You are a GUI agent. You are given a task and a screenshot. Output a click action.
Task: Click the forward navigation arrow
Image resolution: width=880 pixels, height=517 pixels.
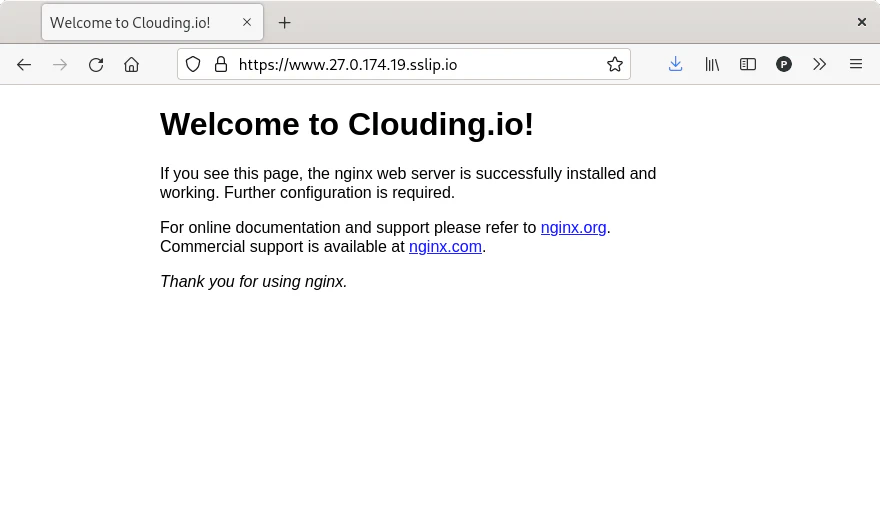point(60,64)
